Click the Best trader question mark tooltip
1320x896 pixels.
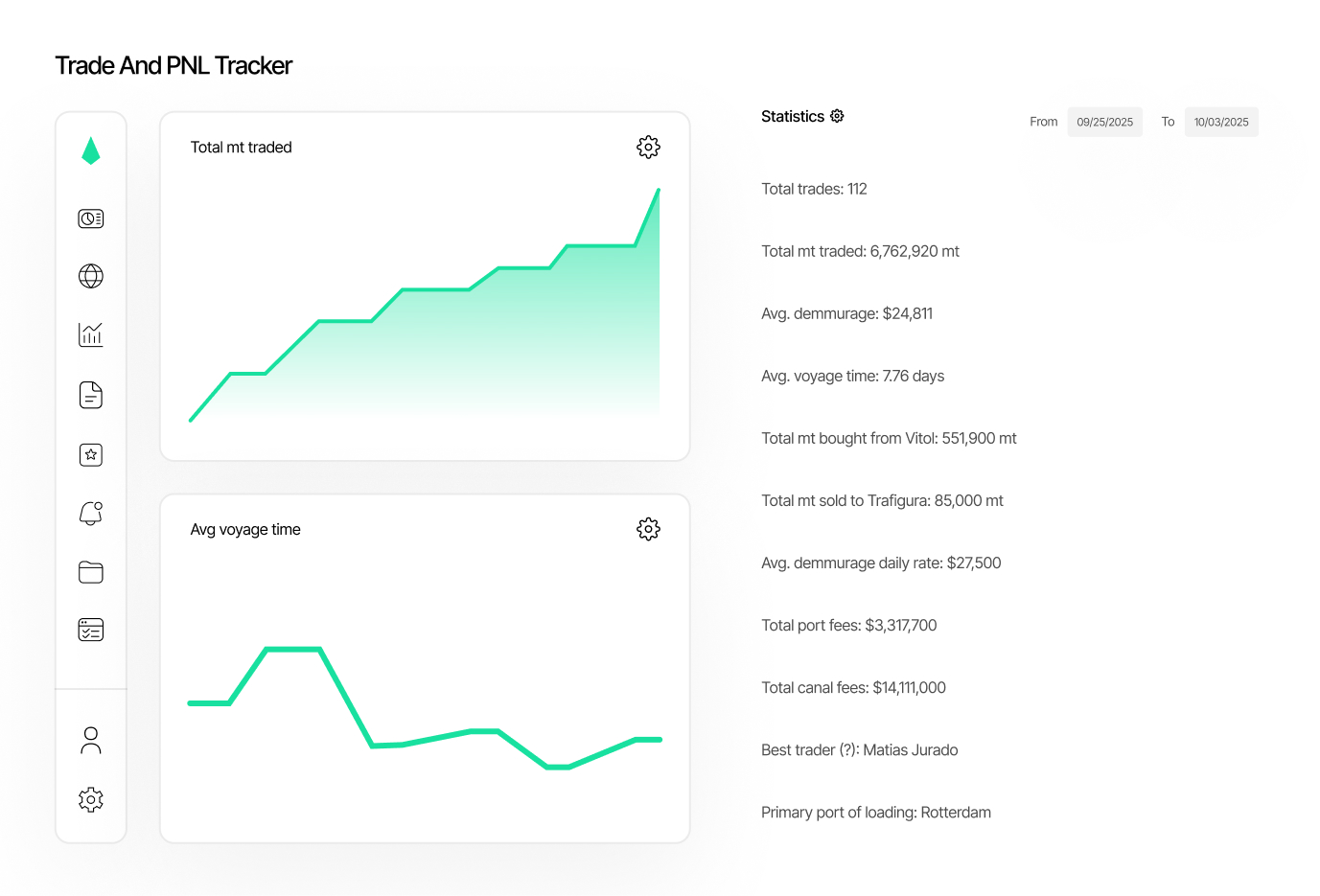847,749
